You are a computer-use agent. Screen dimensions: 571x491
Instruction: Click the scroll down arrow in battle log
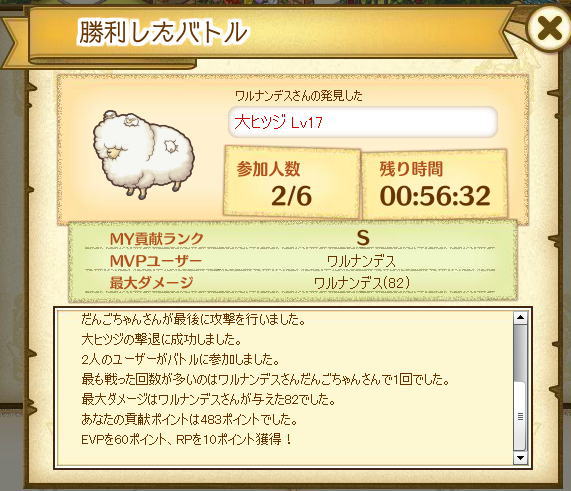click(520, 457)
